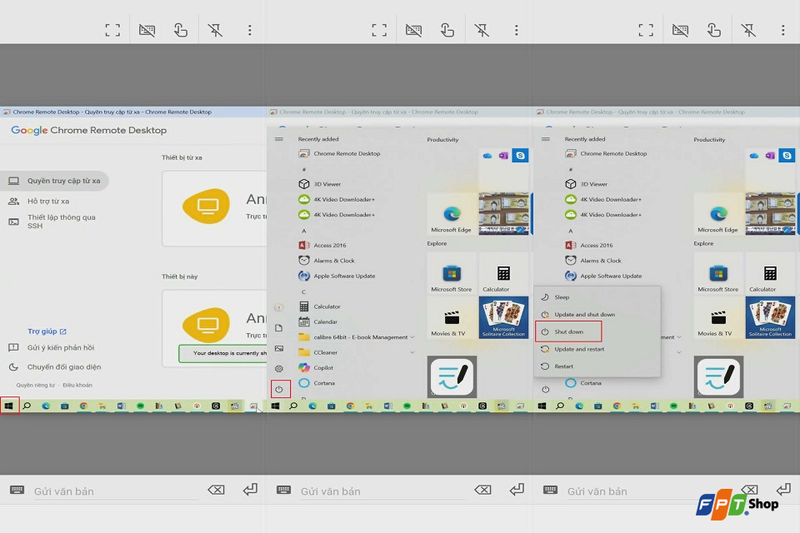
Task: Tap the touch mode hand icon in left panel toolbar
Action: click(181, 30)
